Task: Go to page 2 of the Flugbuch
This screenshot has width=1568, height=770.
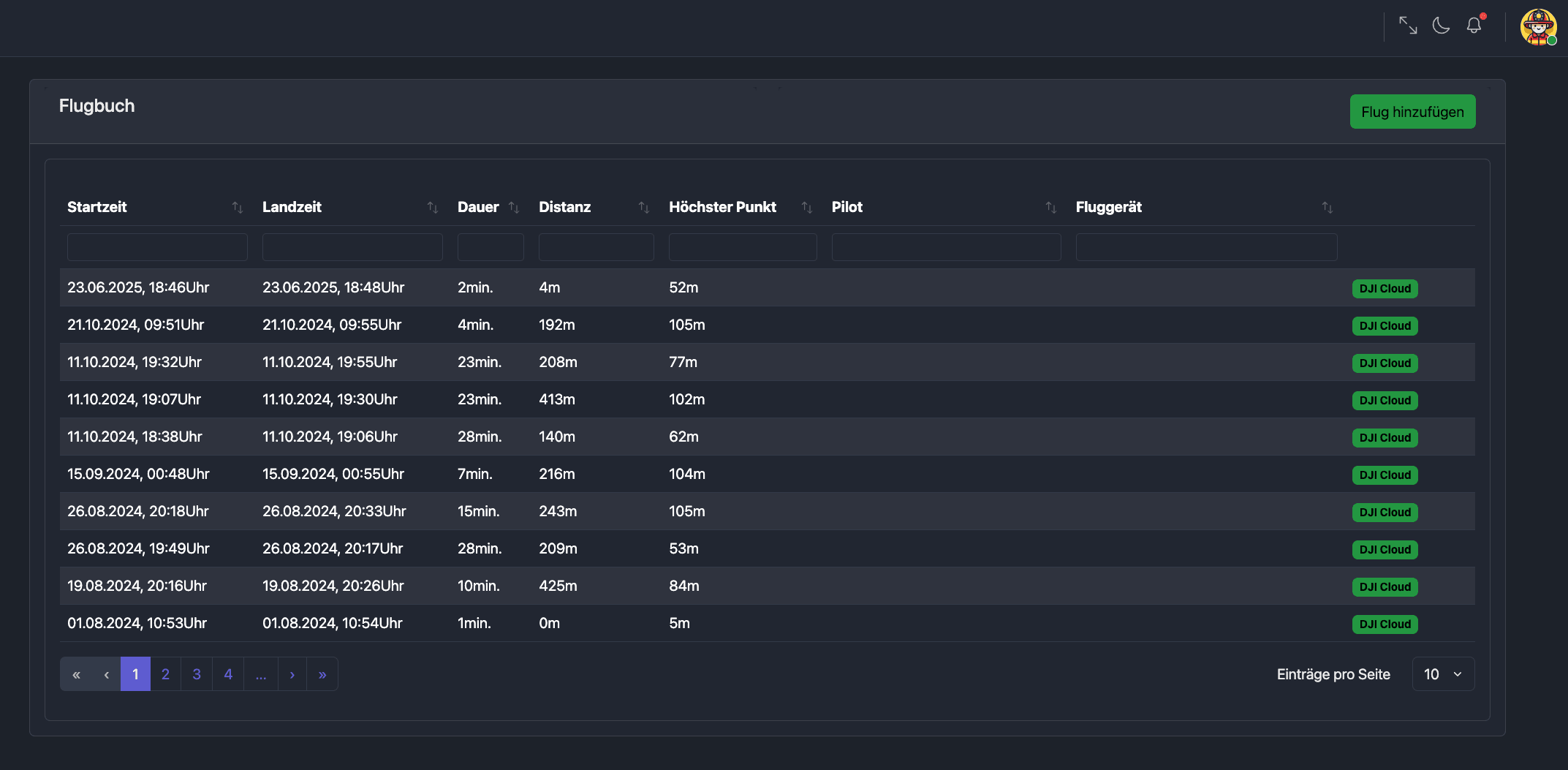Action: click(x=166, y=674)
